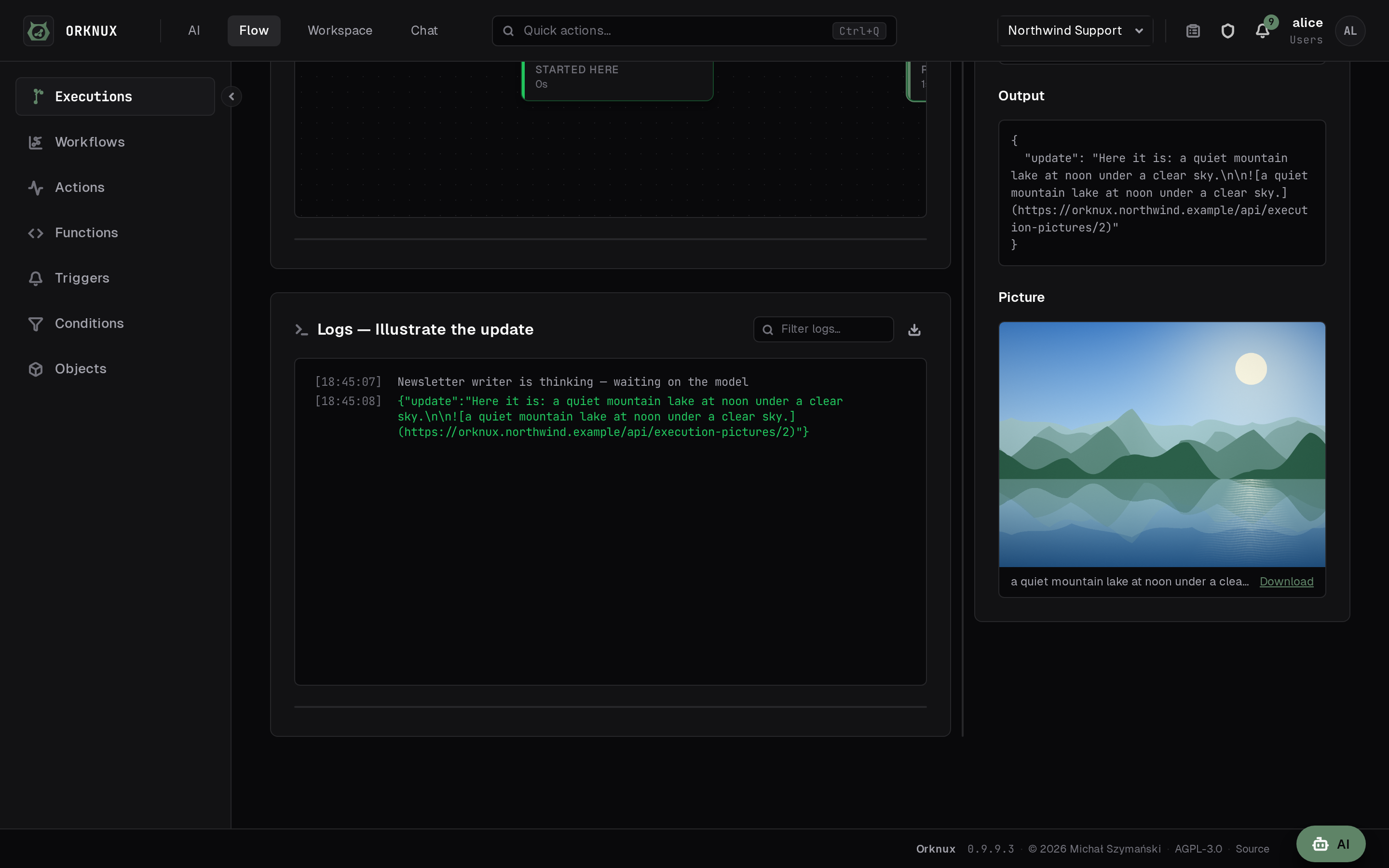Select Functions in the sidebar

[115, 232]
